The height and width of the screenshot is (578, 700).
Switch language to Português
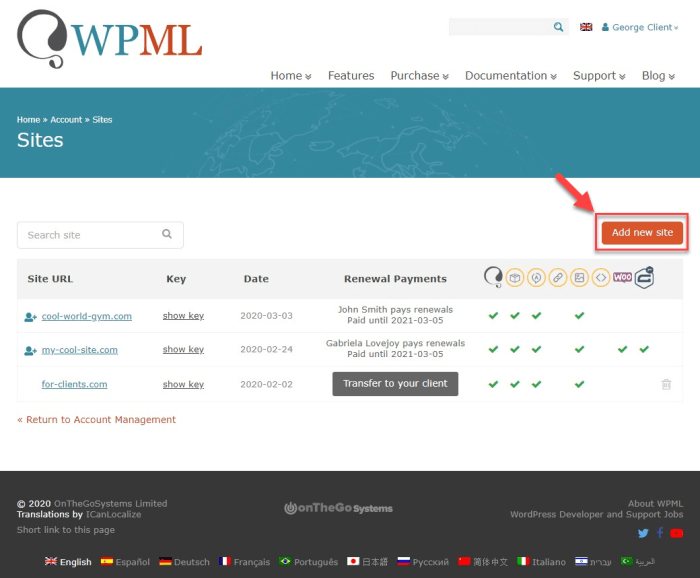(x=308, y=561)
